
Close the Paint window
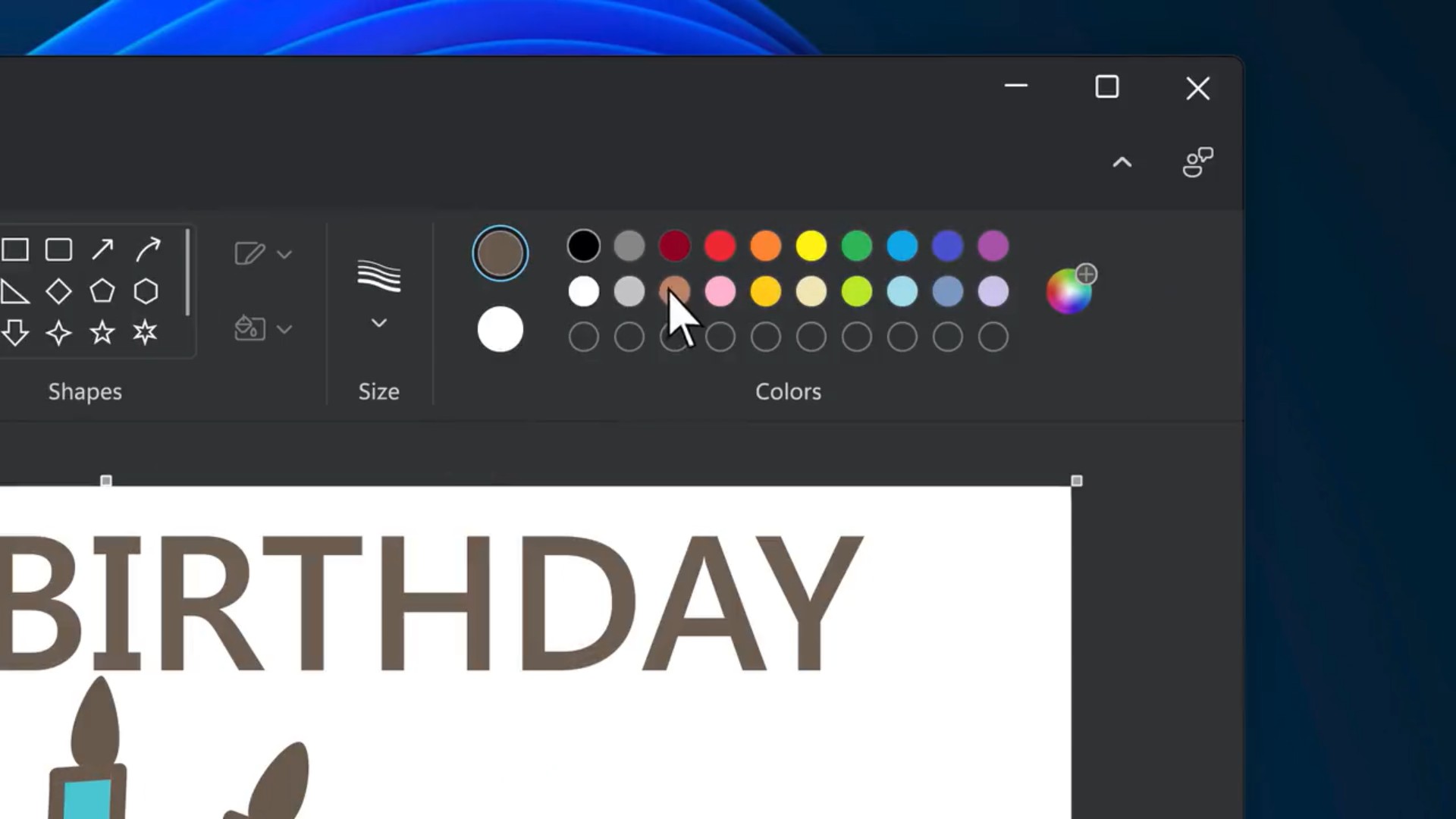click(1198, 88)
